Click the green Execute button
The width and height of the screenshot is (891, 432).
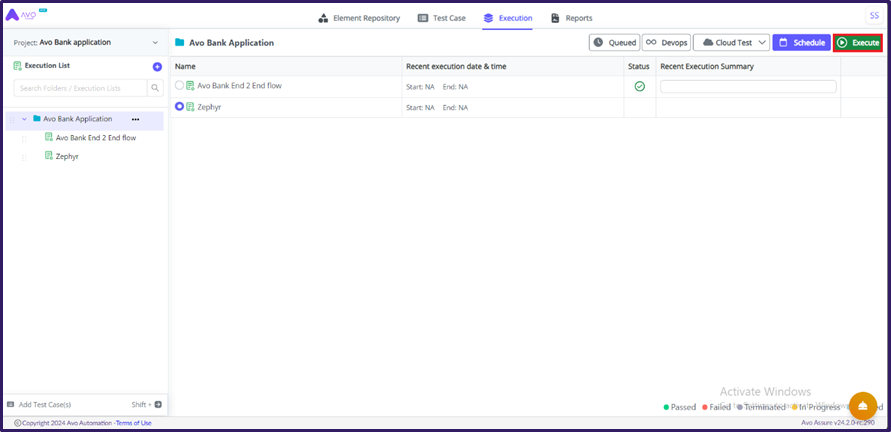pyautogui.click(x=858, y=43)
